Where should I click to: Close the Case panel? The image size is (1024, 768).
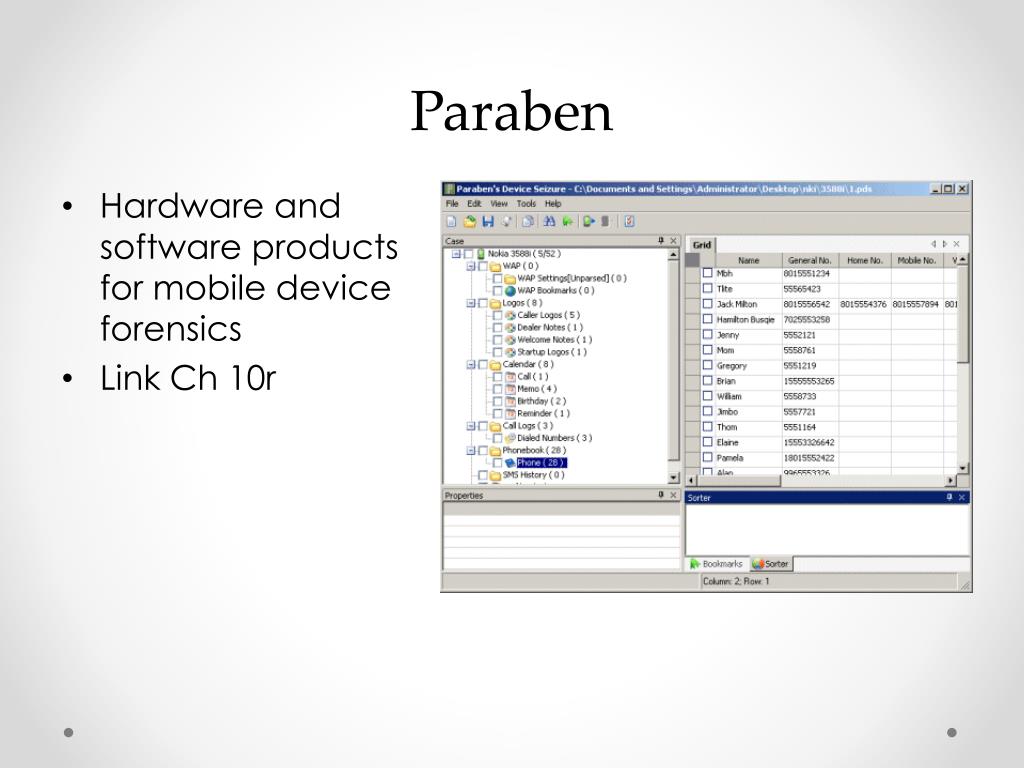(x=673, y=241)
